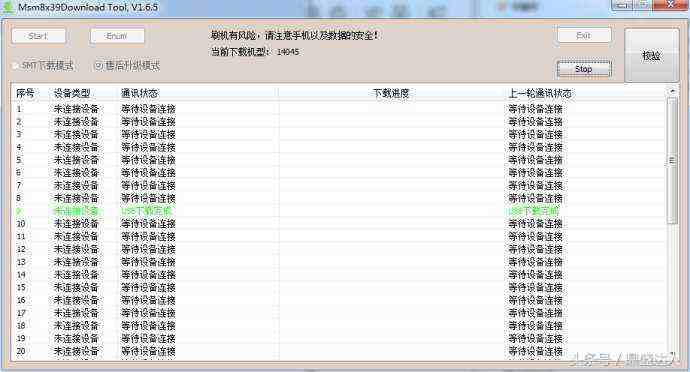Click device type cell in row 15
The height and width of the screenshot is (372, 690).
coord(76,287)
